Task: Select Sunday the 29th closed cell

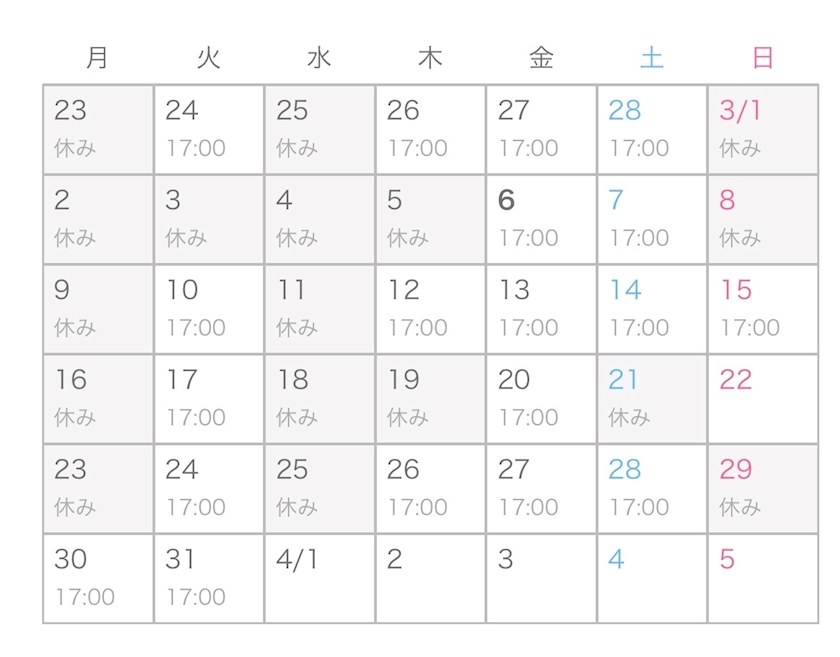Action: point(762,489)
